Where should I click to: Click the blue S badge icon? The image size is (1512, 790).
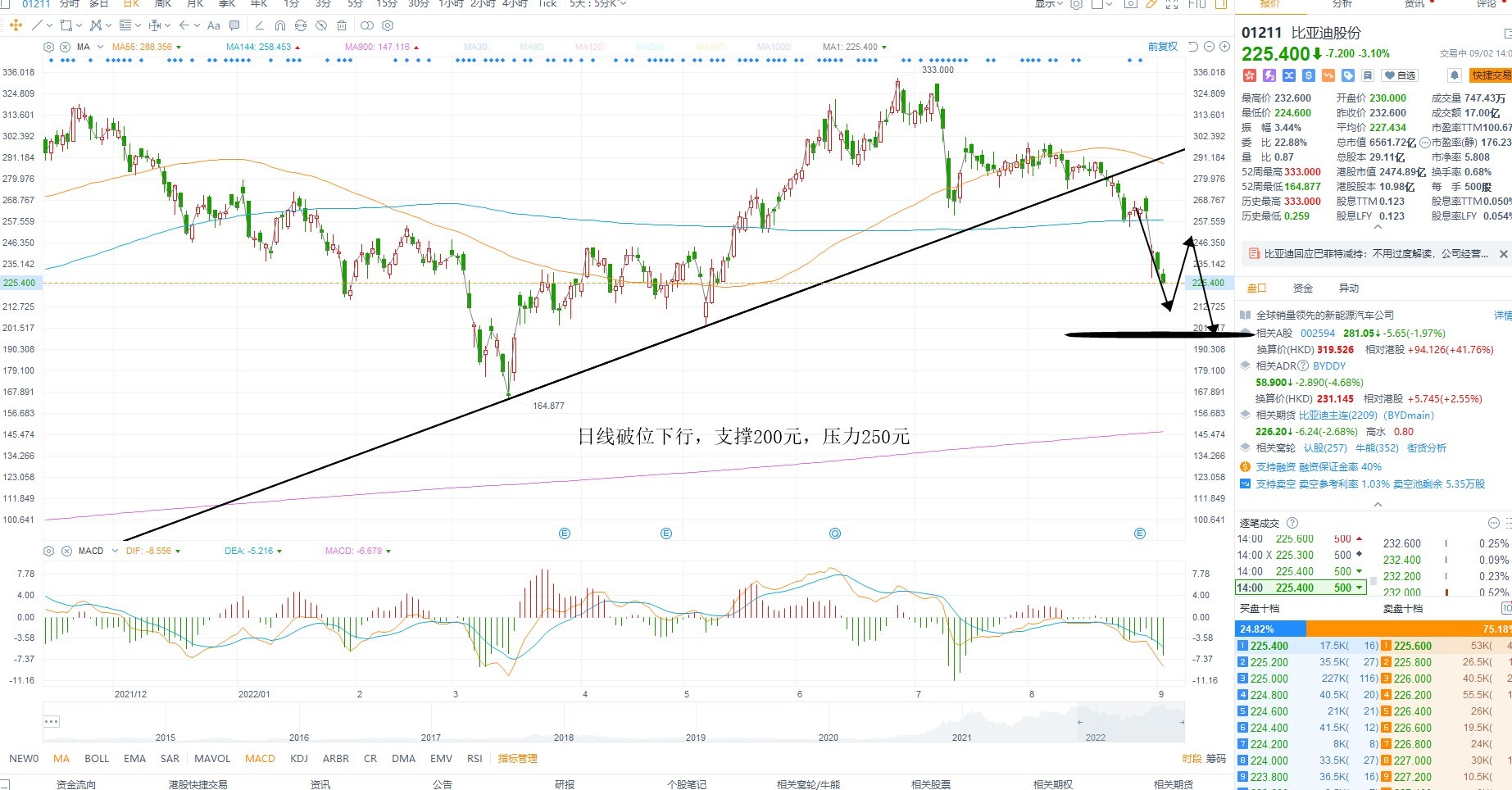click(x=1309, y=75)
